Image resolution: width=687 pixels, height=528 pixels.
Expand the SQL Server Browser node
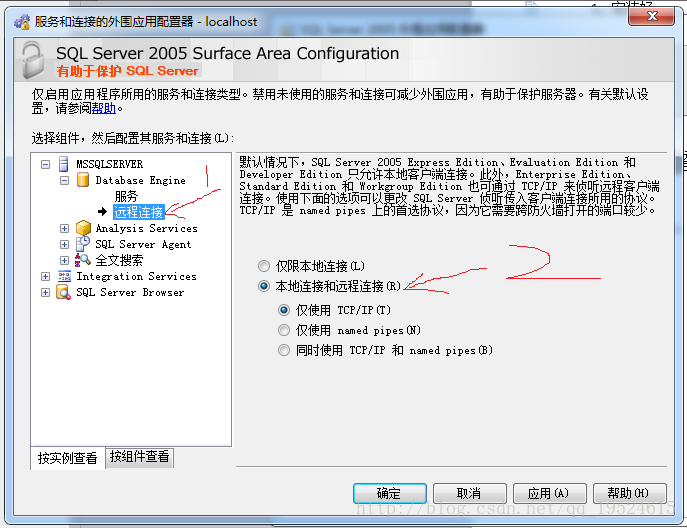[x=45, y=292]
